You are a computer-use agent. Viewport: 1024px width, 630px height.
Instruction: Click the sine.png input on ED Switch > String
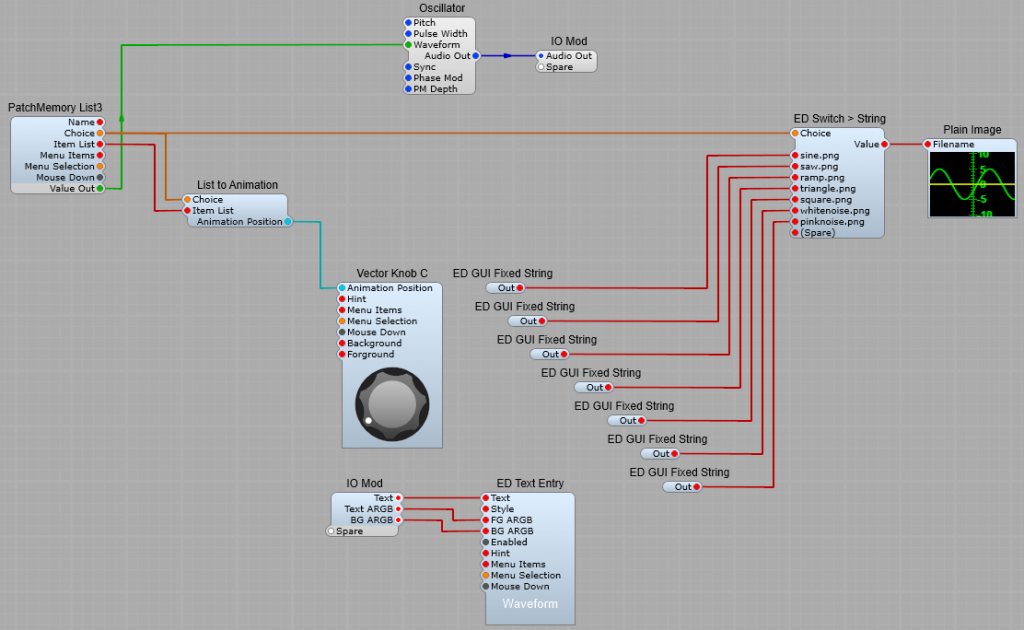794,155
